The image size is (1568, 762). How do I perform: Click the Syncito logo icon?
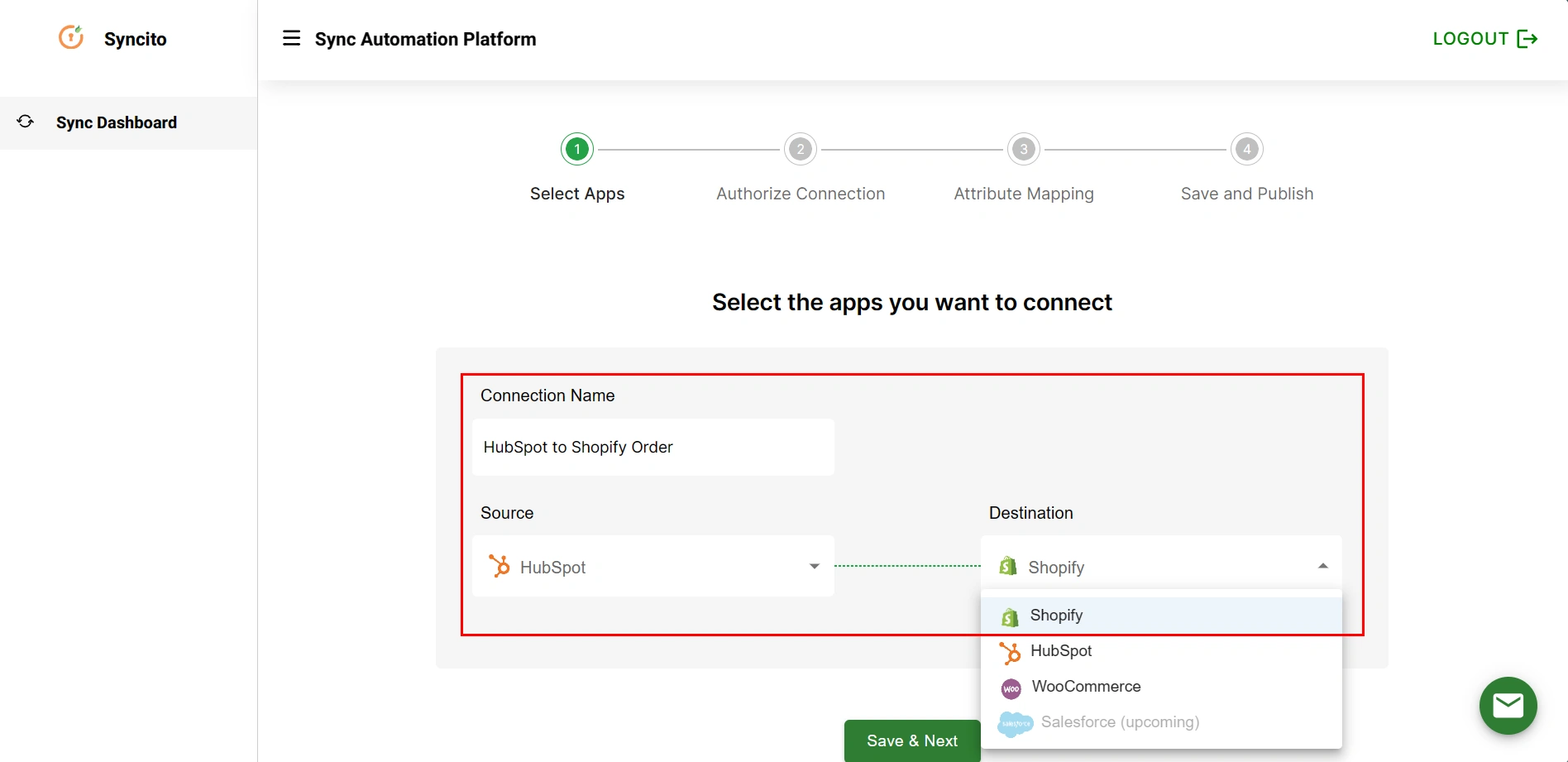(x=70, y=37)
